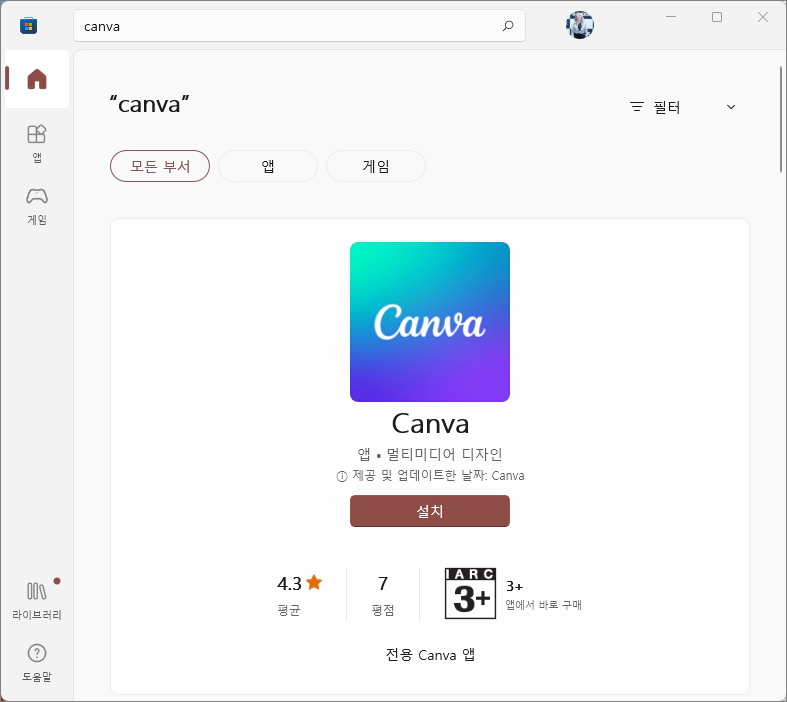Select the 모든 부서 tab

tap(160, 166)
